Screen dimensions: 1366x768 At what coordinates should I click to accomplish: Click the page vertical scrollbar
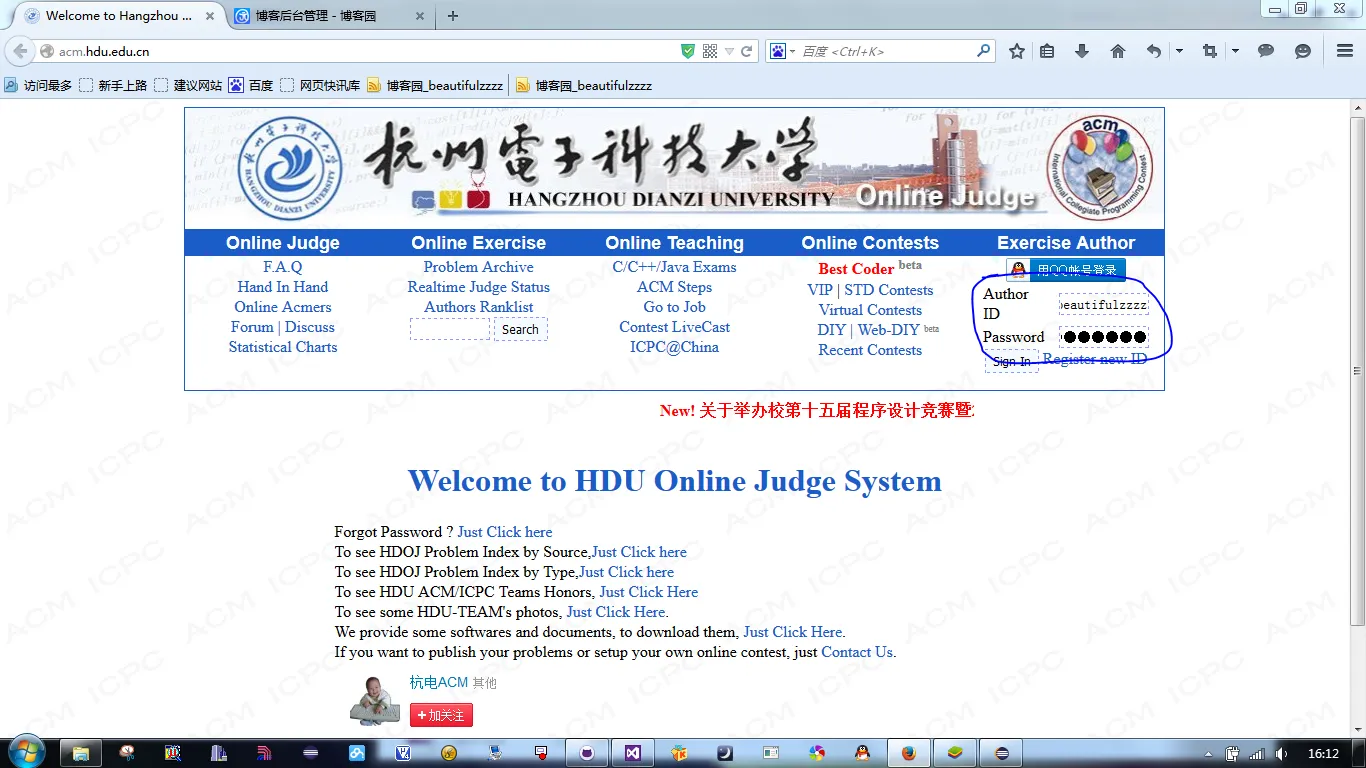(x=1357, y=370)
